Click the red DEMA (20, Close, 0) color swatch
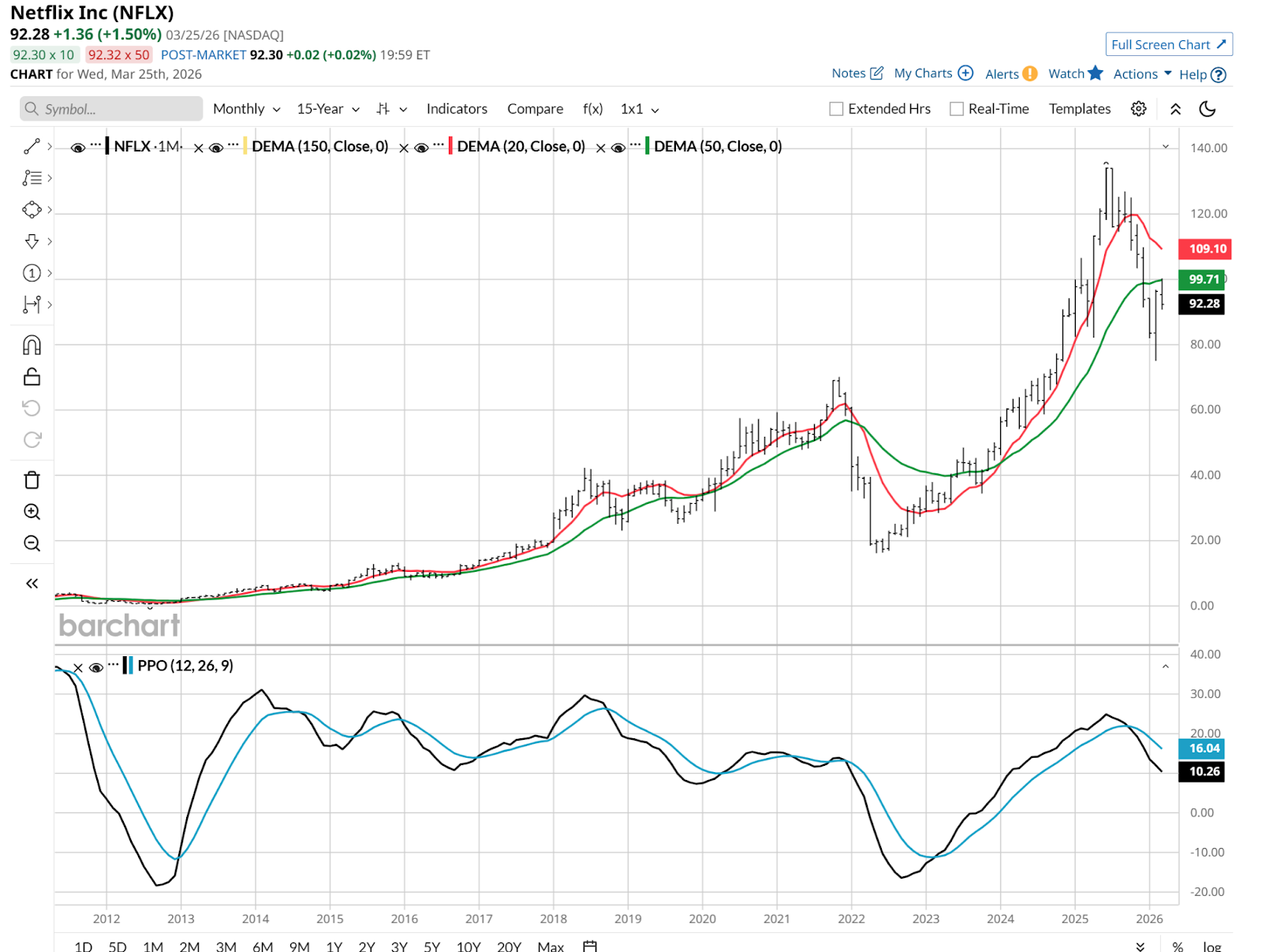This screenshot has width=1262, height=952. pyautogui.click(x=450, y=146)
